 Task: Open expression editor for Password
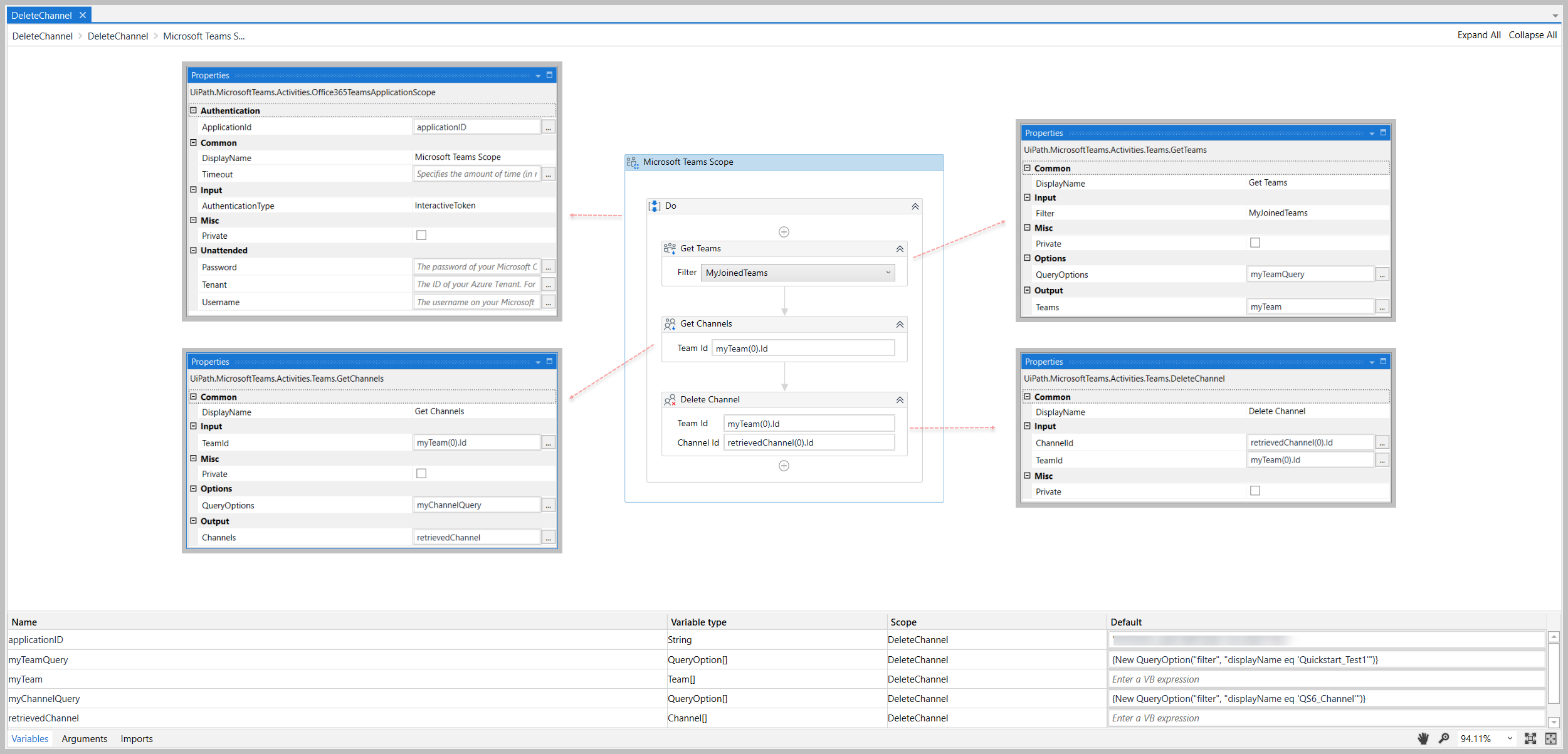(549, 267)
